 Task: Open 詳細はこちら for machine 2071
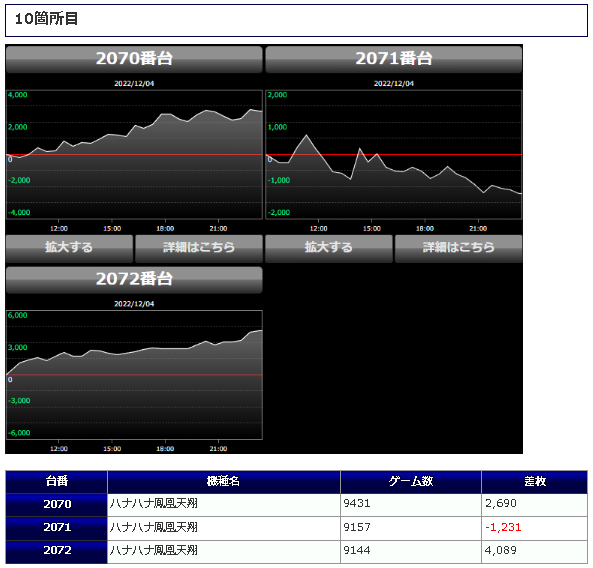[458, 248]
